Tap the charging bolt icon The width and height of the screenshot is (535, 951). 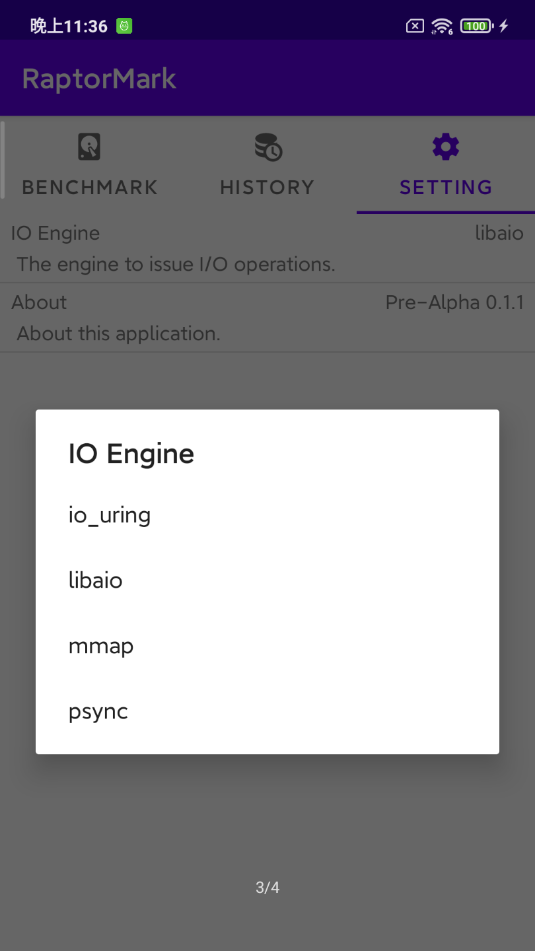coord(503,26)
